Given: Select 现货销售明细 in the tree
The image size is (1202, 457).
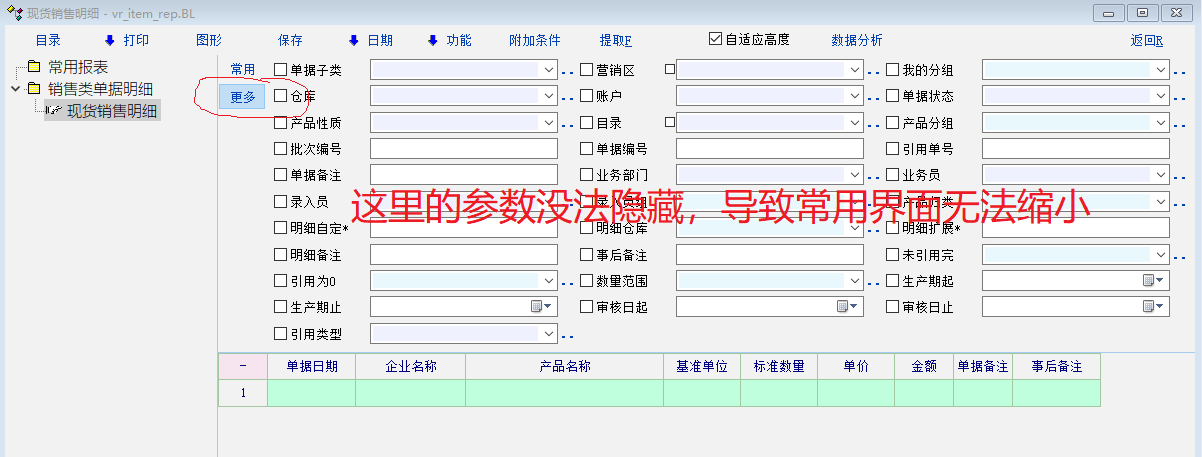Looking at the screenshot, I should 111,110.
